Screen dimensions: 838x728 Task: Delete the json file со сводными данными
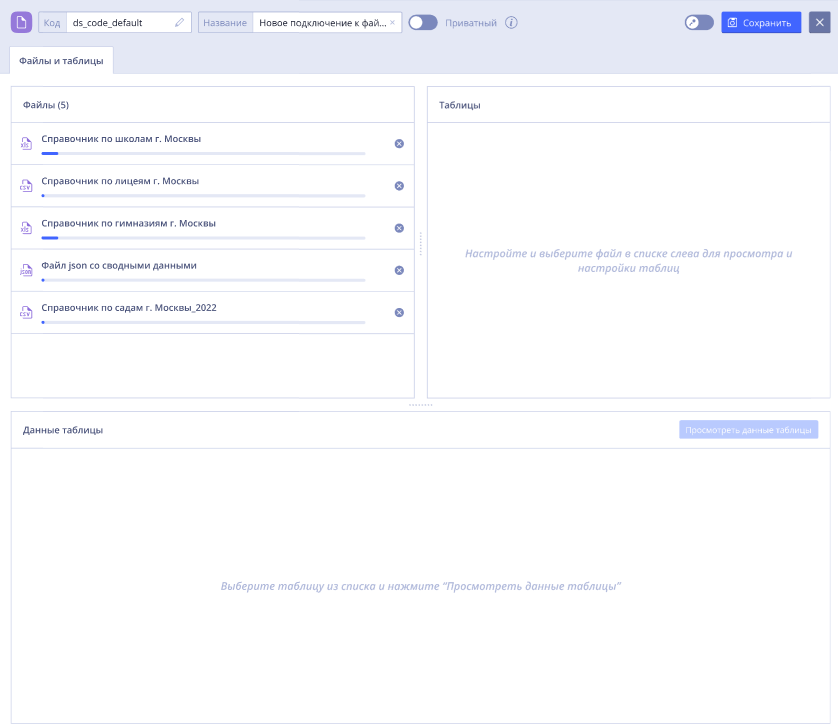point(399,270)
